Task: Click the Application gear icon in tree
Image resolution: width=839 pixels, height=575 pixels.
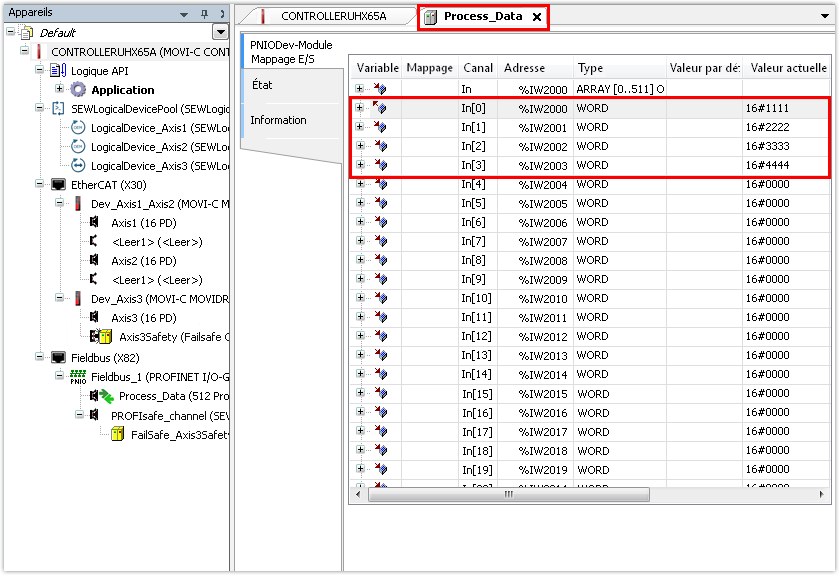Action: click(78, 90)
